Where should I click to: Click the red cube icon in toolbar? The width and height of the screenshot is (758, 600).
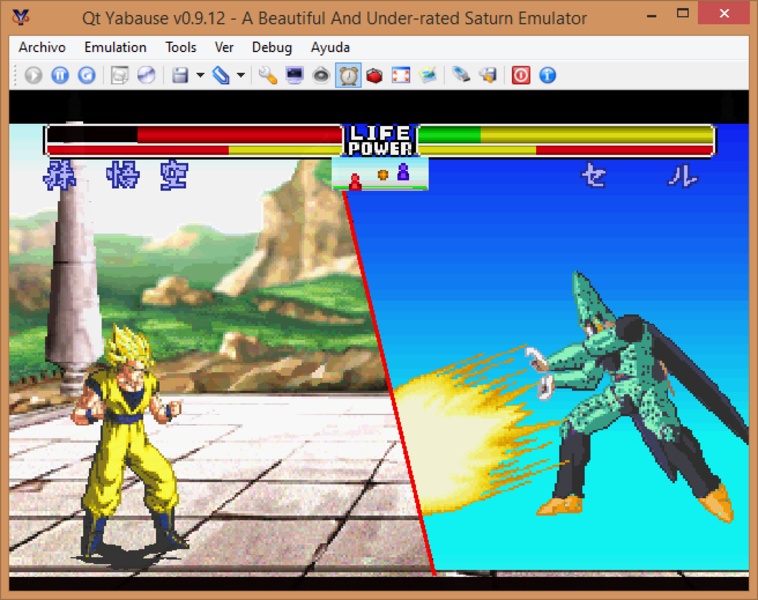pos(374,75)
